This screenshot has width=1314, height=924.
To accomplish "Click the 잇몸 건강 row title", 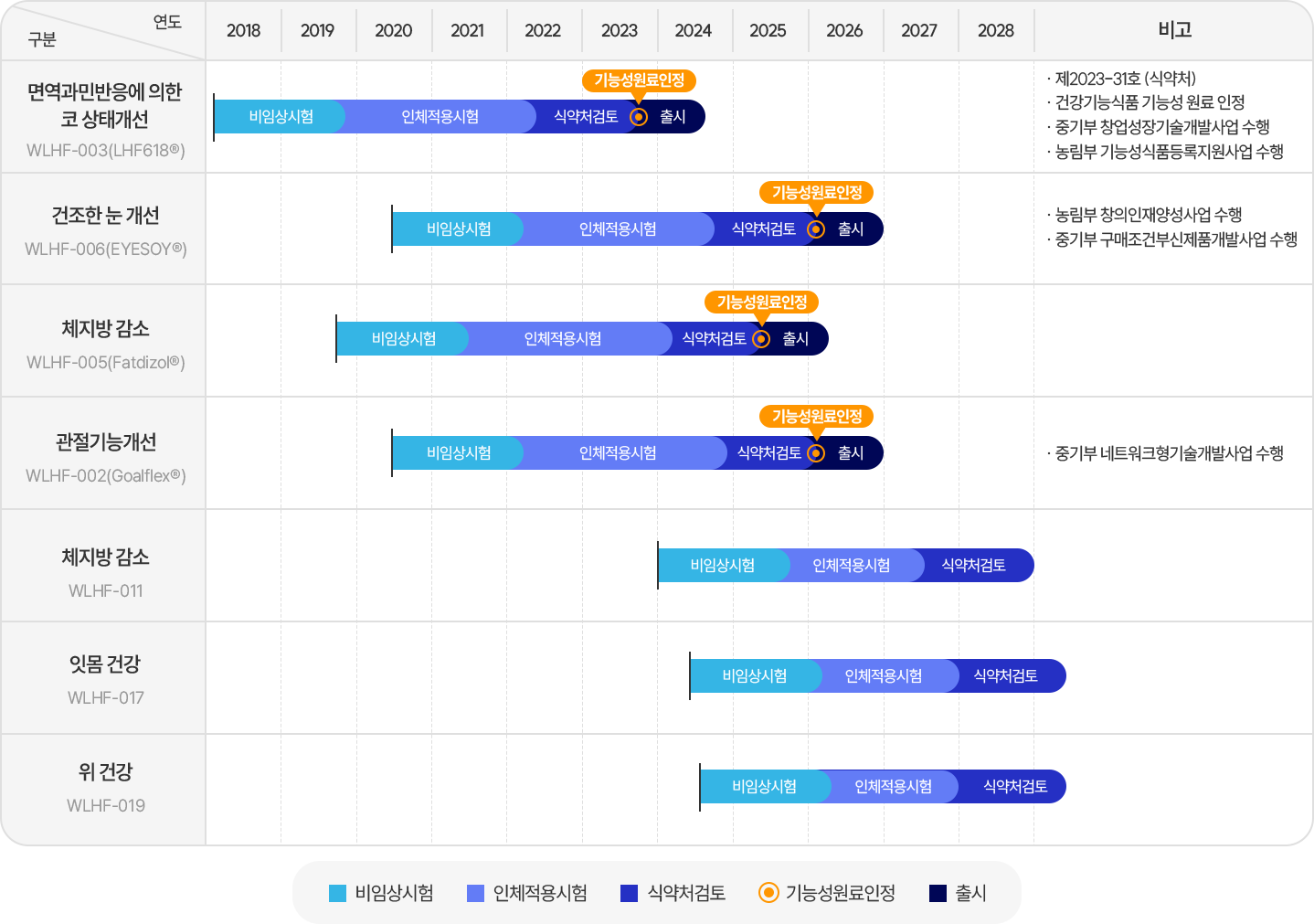I will pos(105,664).
